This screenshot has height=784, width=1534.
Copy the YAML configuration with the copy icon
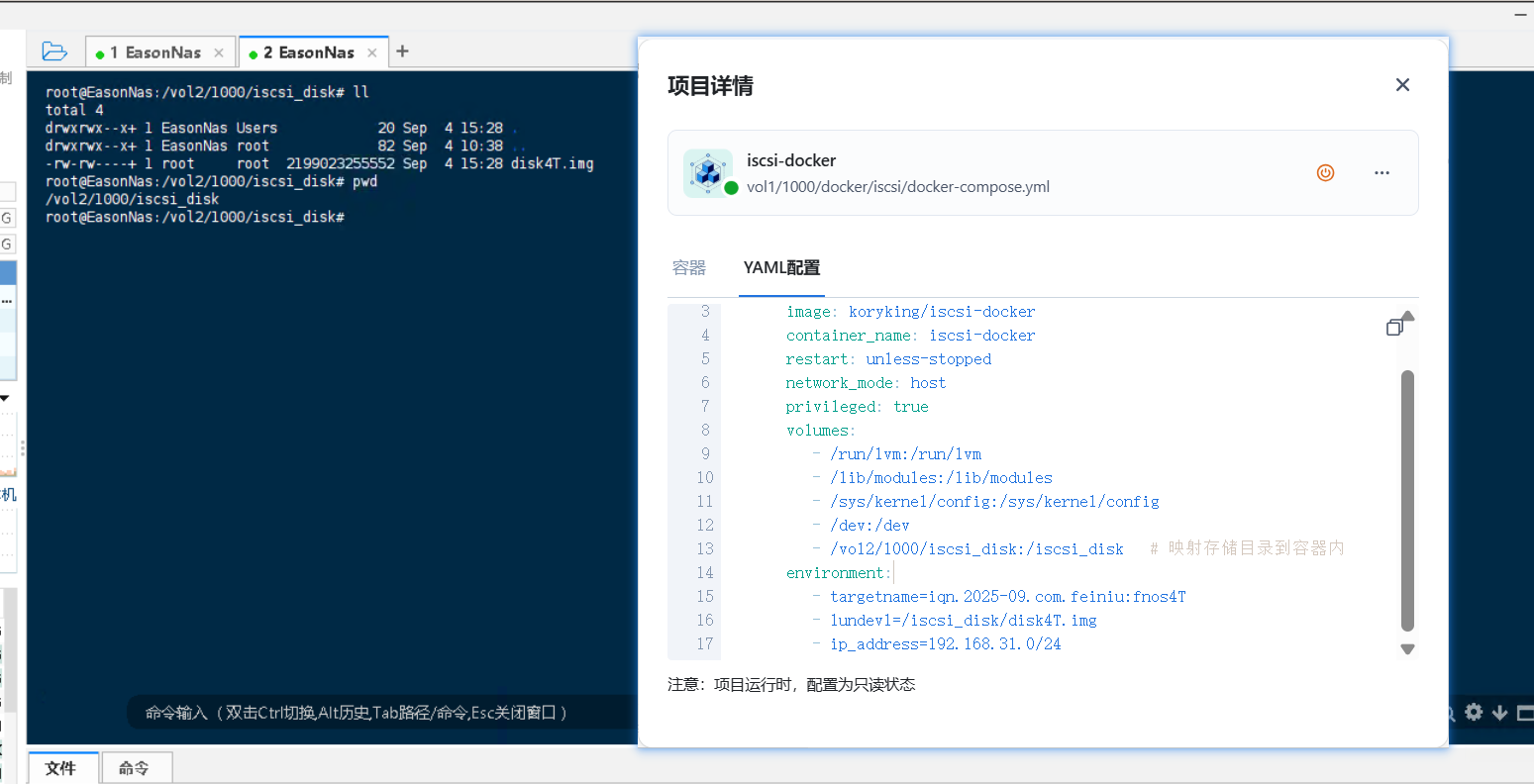tap(1394, 327)
